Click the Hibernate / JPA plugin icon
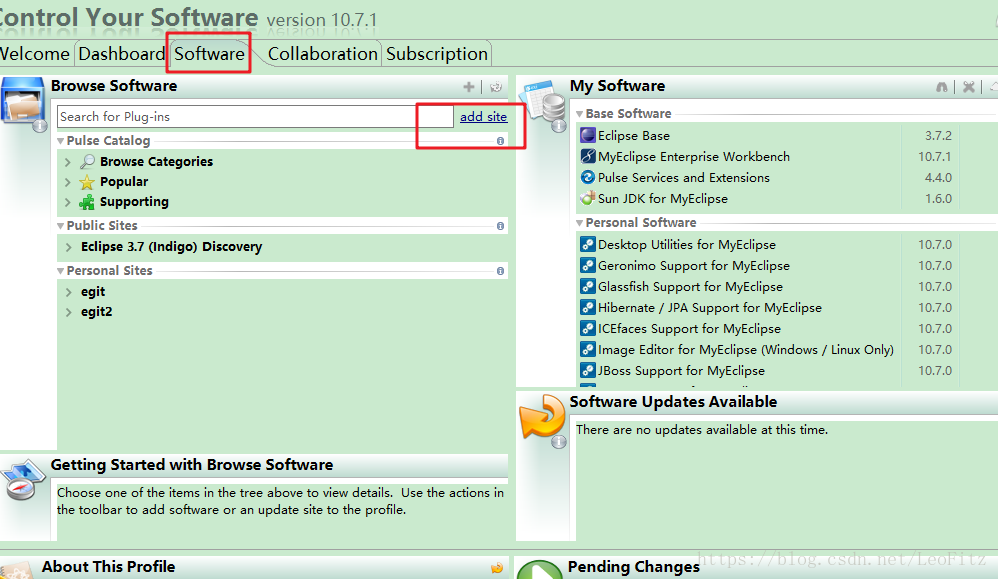Image resolution: width=998 pixels, height=579 pixels. click(x=588, y=307)
